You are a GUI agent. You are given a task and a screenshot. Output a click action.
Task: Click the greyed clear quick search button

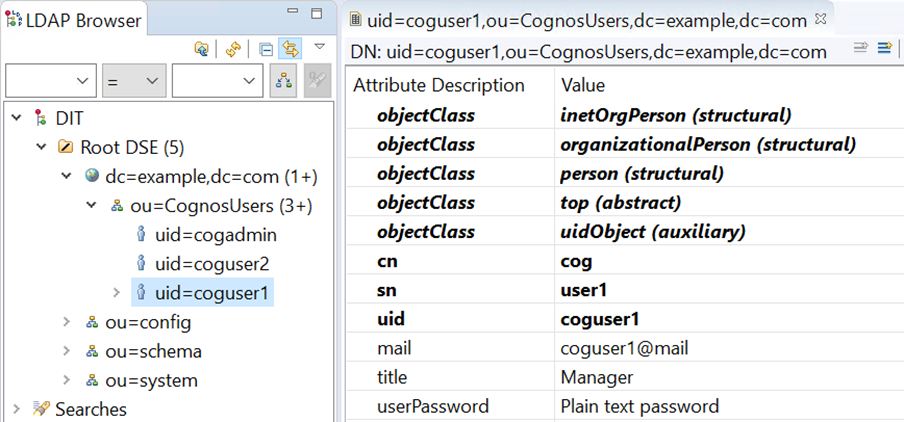click(x=318, y=81)
